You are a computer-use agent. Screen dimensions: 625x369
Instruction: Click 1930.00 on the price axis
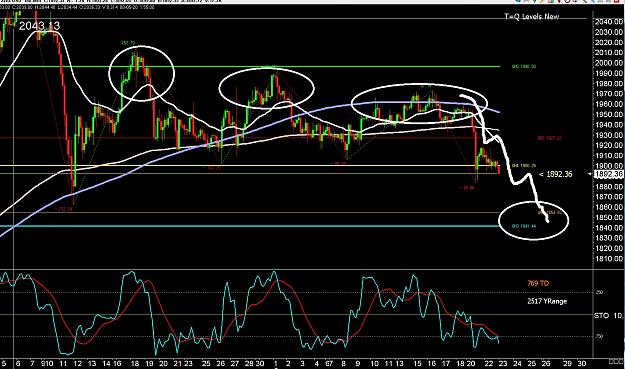(609, 135)
